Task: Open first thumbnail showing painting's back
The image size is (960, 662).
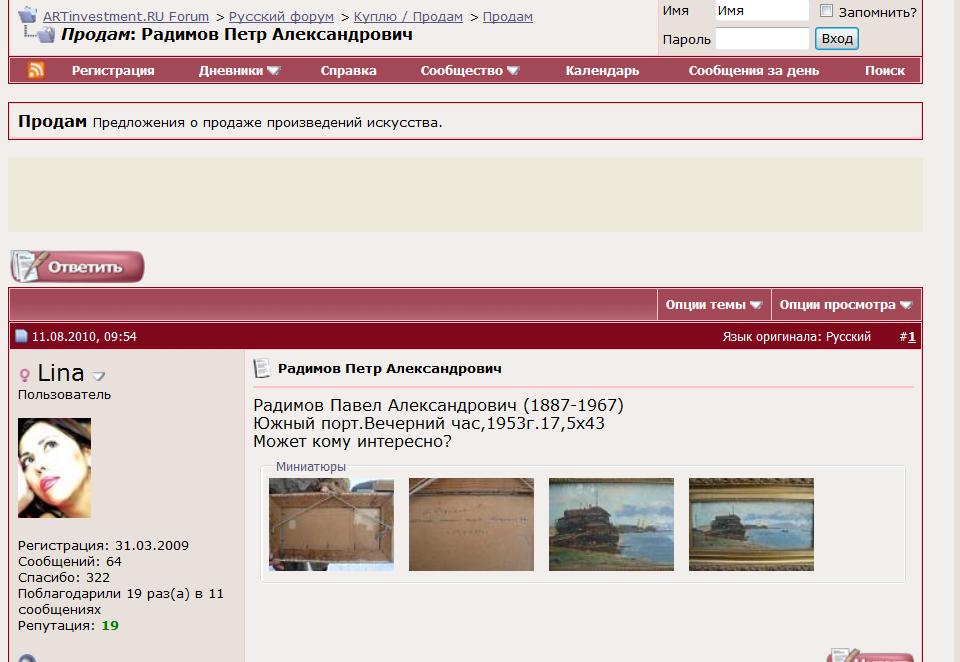Action: pyautogui.click(x=331, y=524)
